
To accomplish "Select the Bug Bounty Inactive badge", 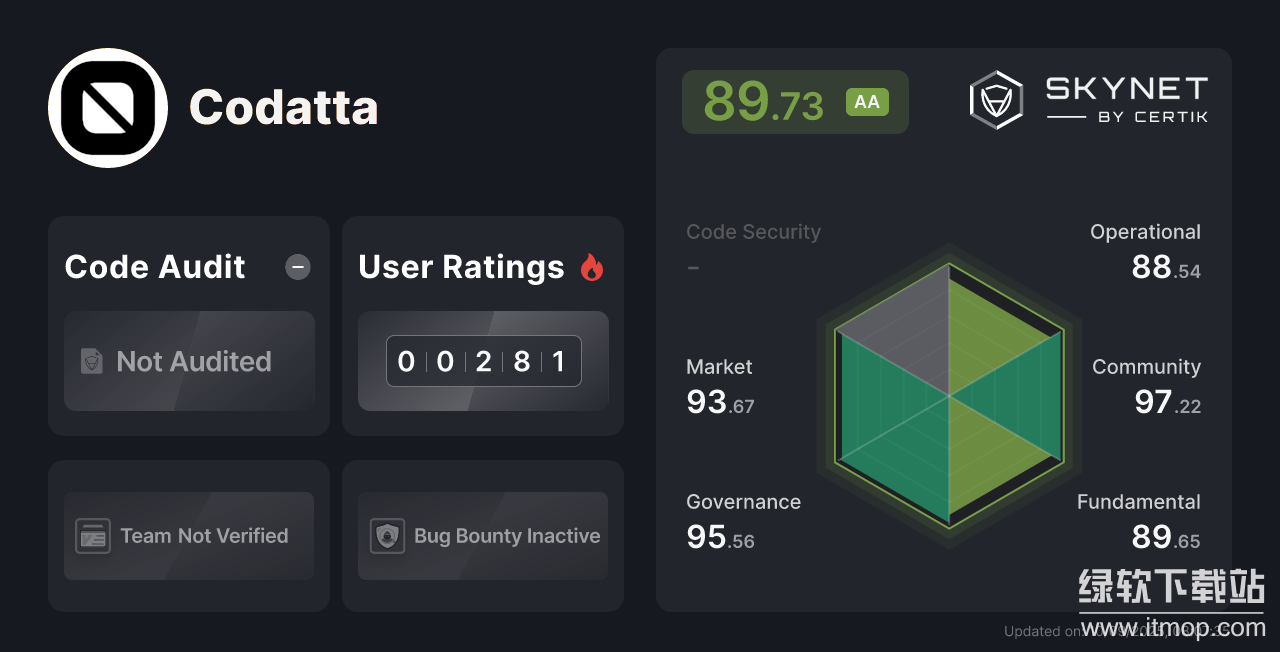I will click(483, 536).
